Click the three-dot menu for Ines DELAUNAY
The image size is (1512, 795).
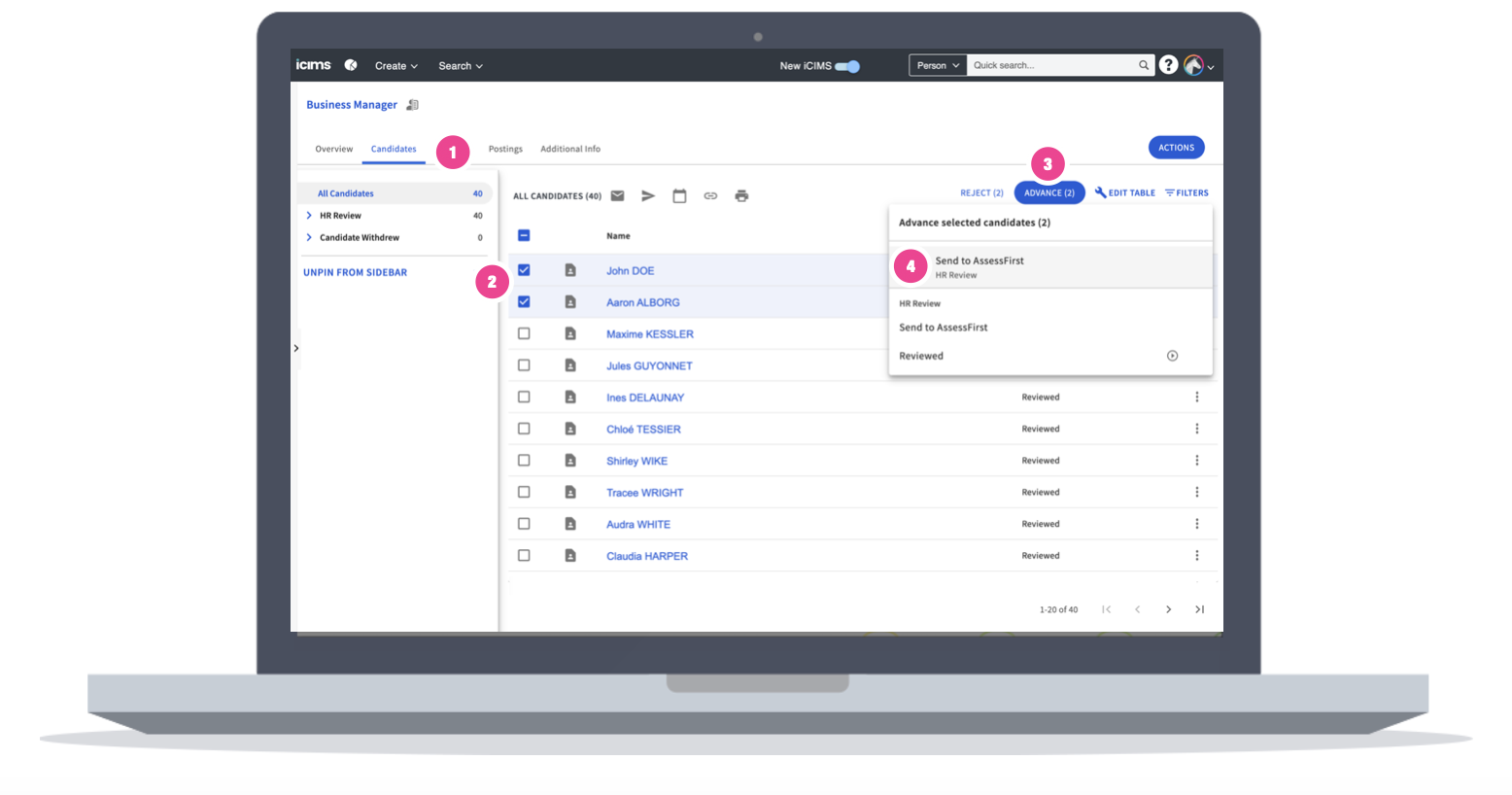[1196, 397]
